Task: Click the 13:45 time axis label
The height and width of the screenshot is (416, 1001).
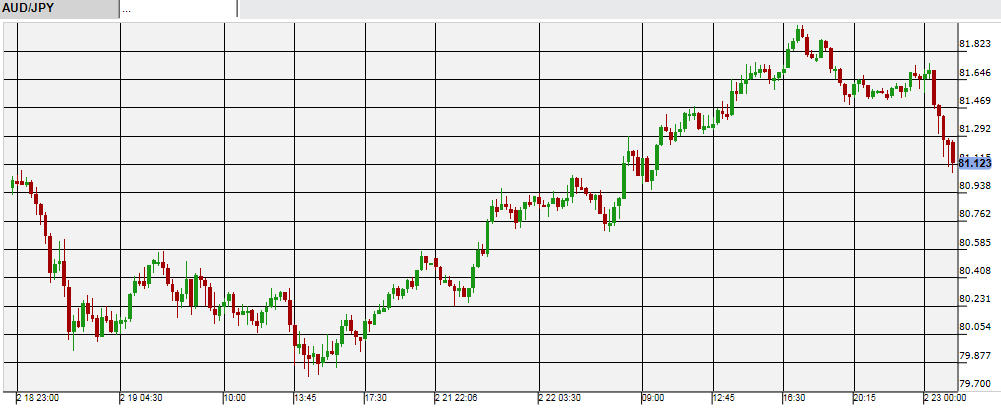Action: [305, 398]
